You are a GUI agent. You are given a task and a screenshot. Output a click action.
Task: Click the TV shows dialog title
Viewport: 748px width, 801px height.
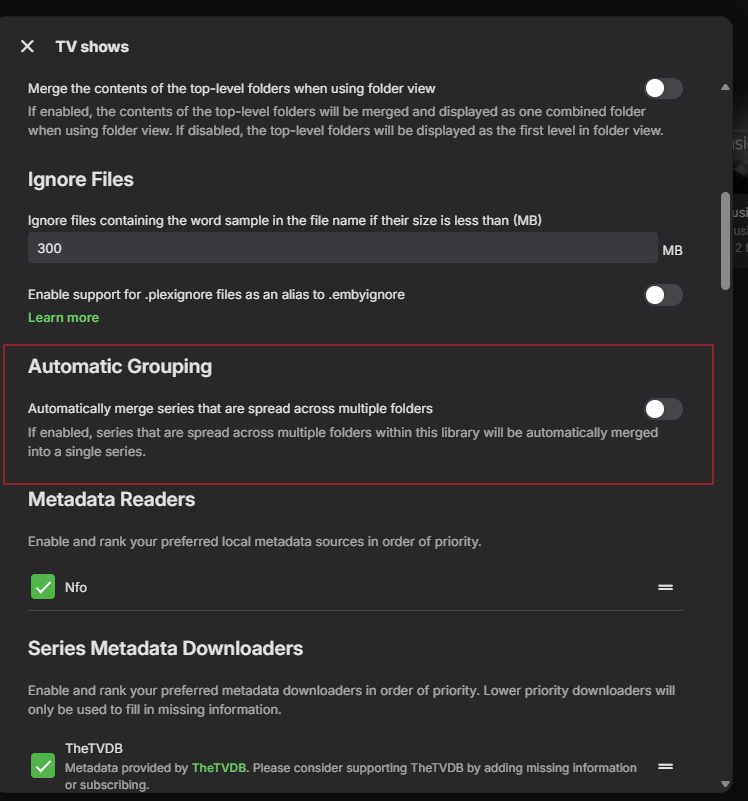(x=92, y=46)
